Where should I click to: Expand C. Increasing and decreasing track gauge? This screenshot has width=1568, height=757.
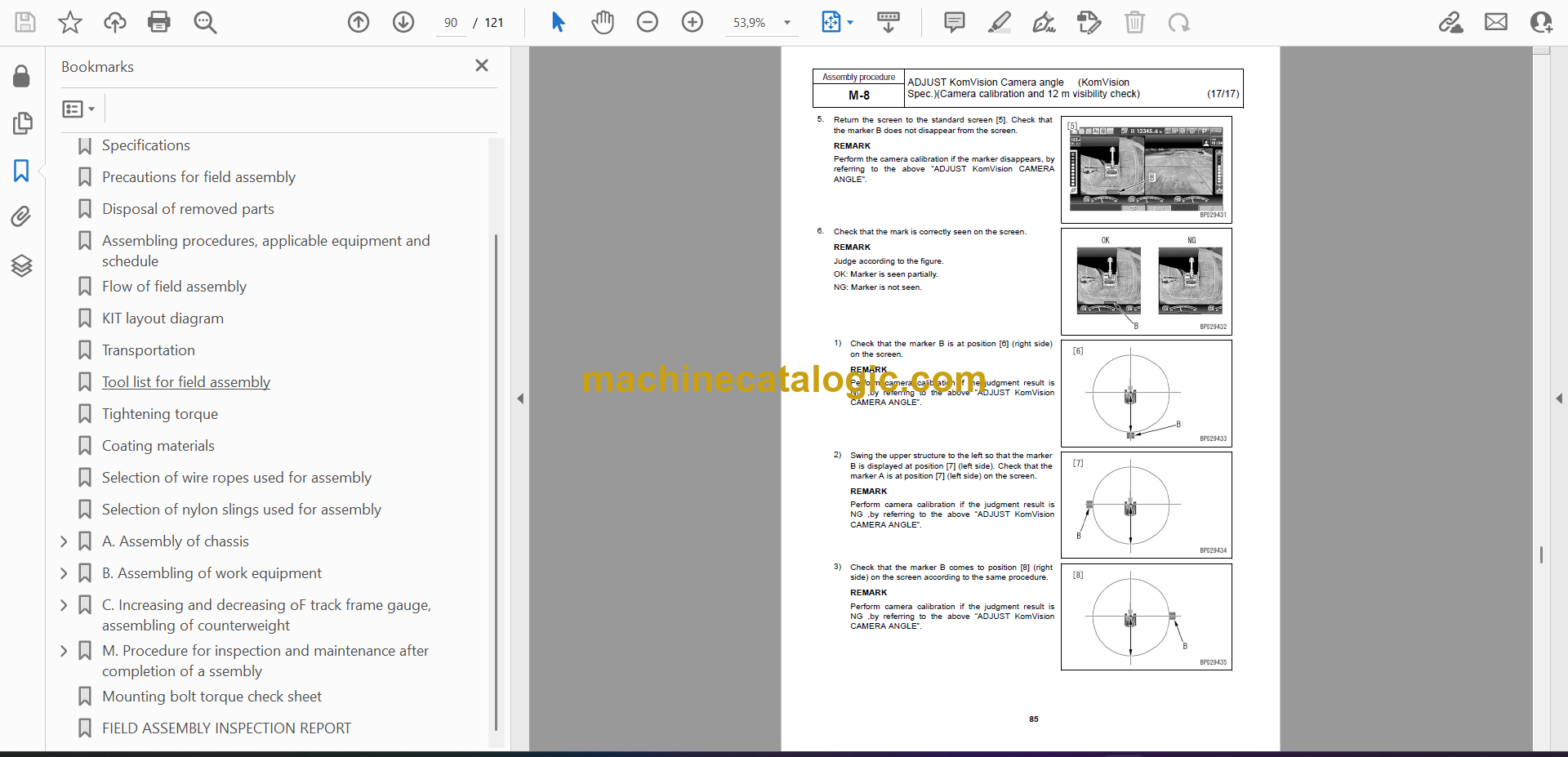coord(65,605)
